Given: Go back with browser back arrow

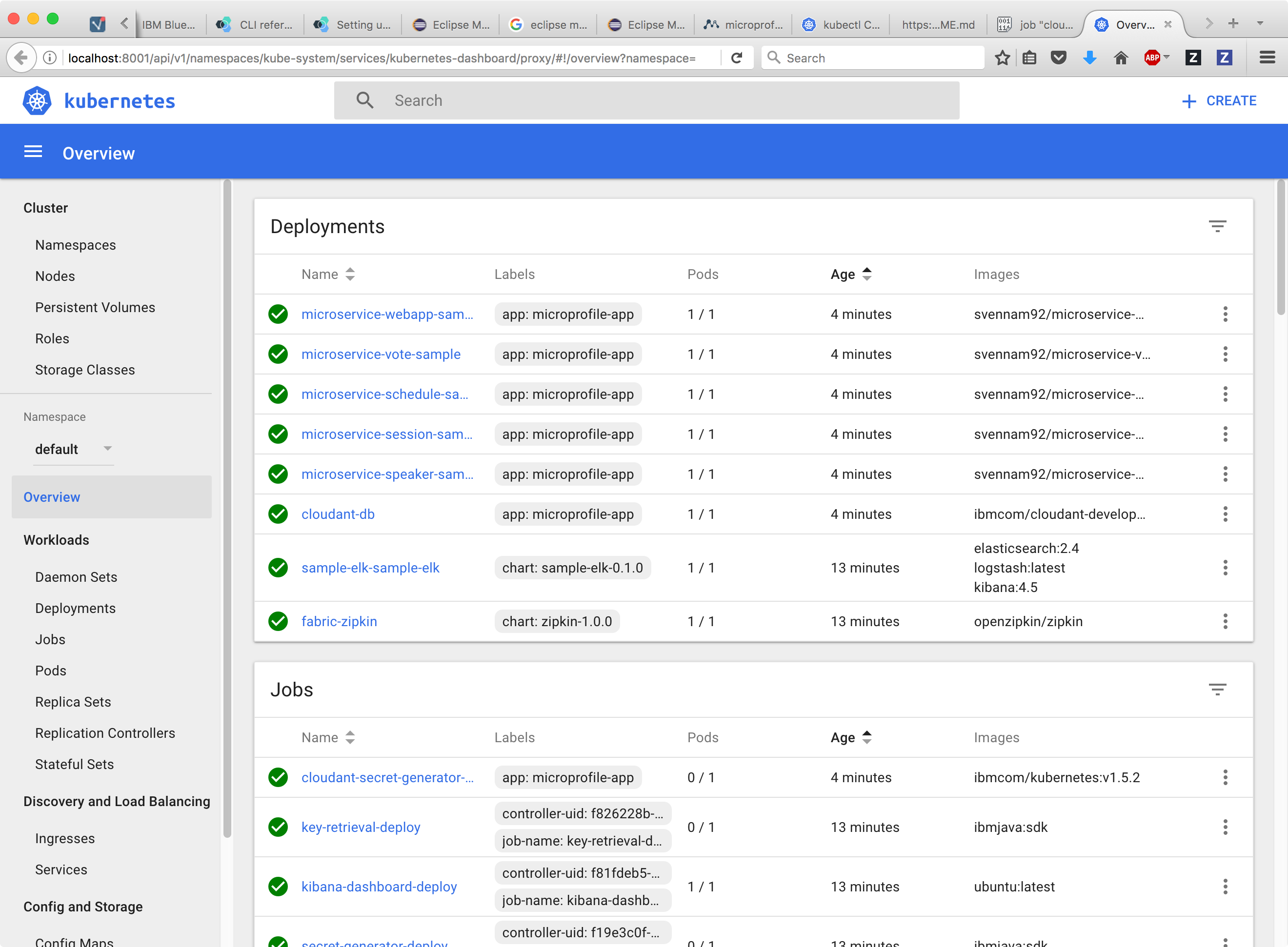Looking at the screenshot, I should click(21, 58).
